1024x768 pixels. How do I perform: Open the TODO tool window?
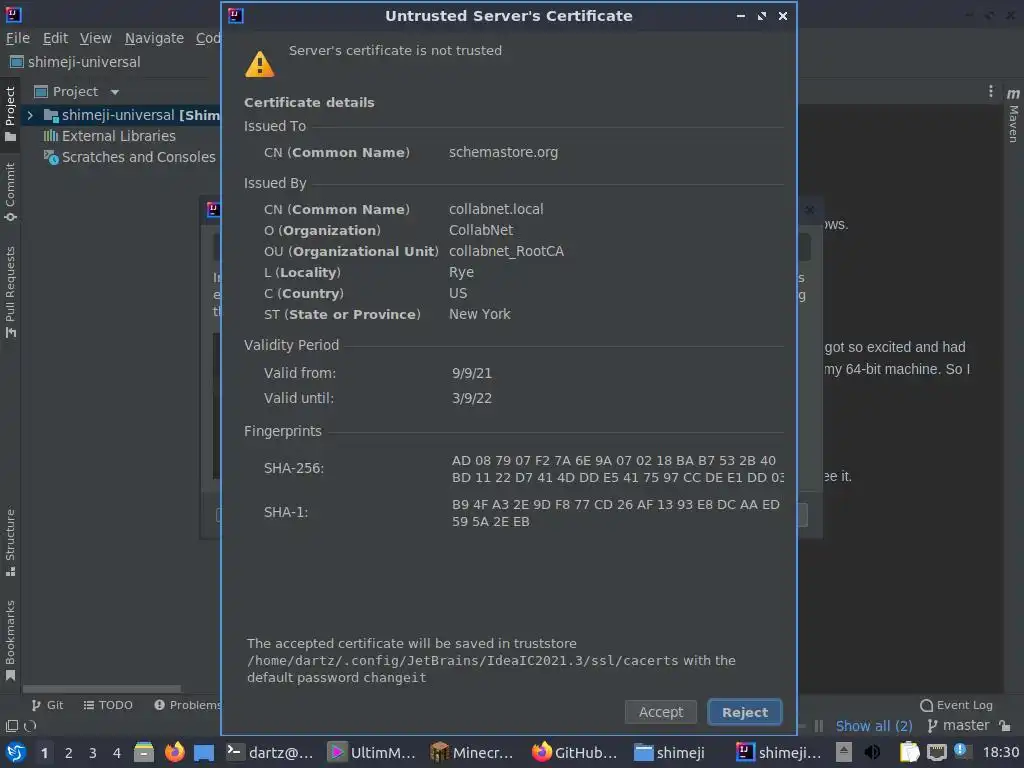tap(108, 705)
